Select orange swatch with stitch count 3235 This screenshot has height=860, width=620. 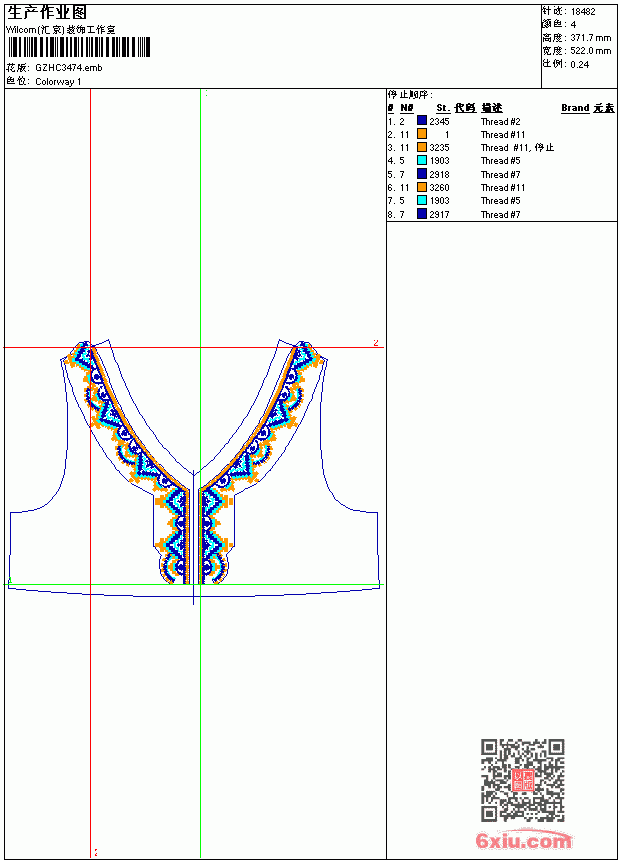click(x=421, y=147)
